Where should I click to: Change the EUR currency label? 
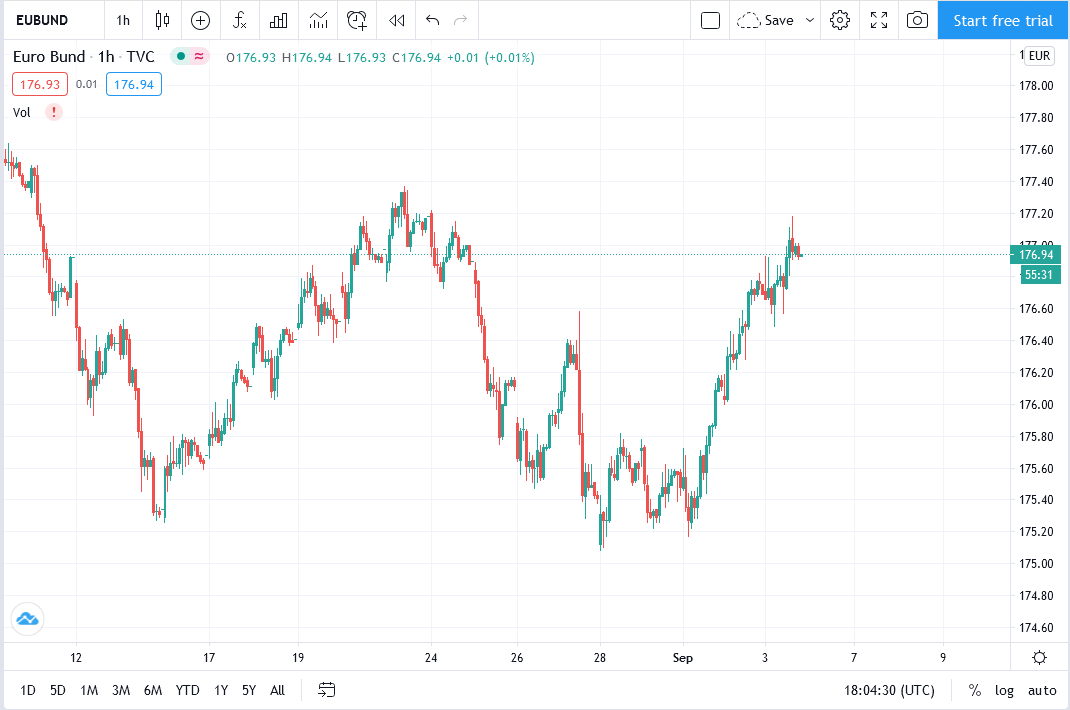point(1039,56)
